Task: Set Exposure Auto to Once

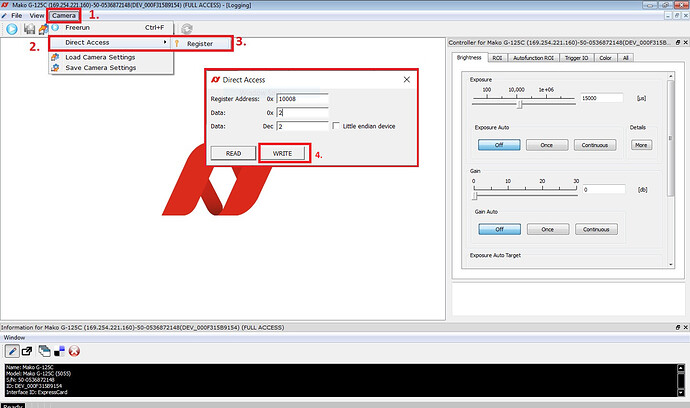Action: pos(547,145)
